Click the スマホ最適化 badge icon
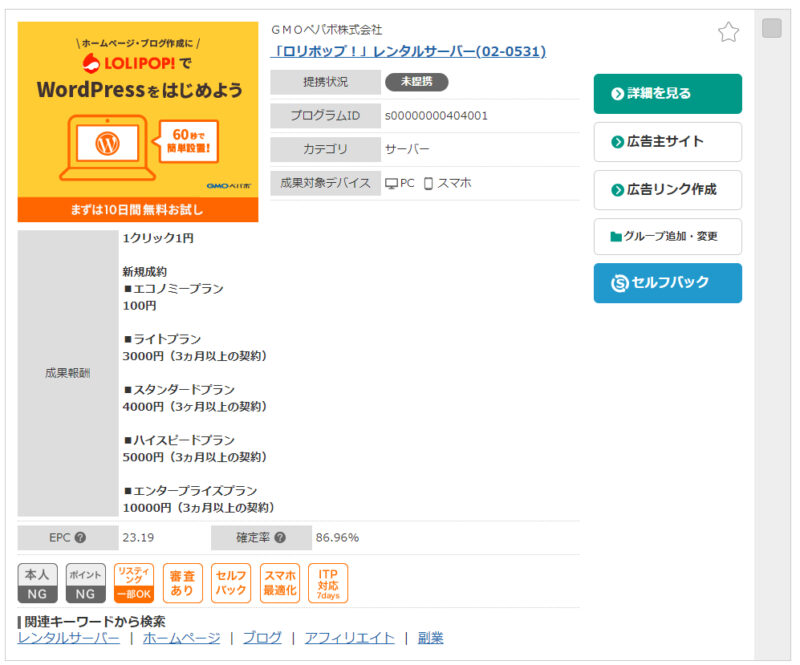This screenshot has height=665, width=800. click(280, 583)
